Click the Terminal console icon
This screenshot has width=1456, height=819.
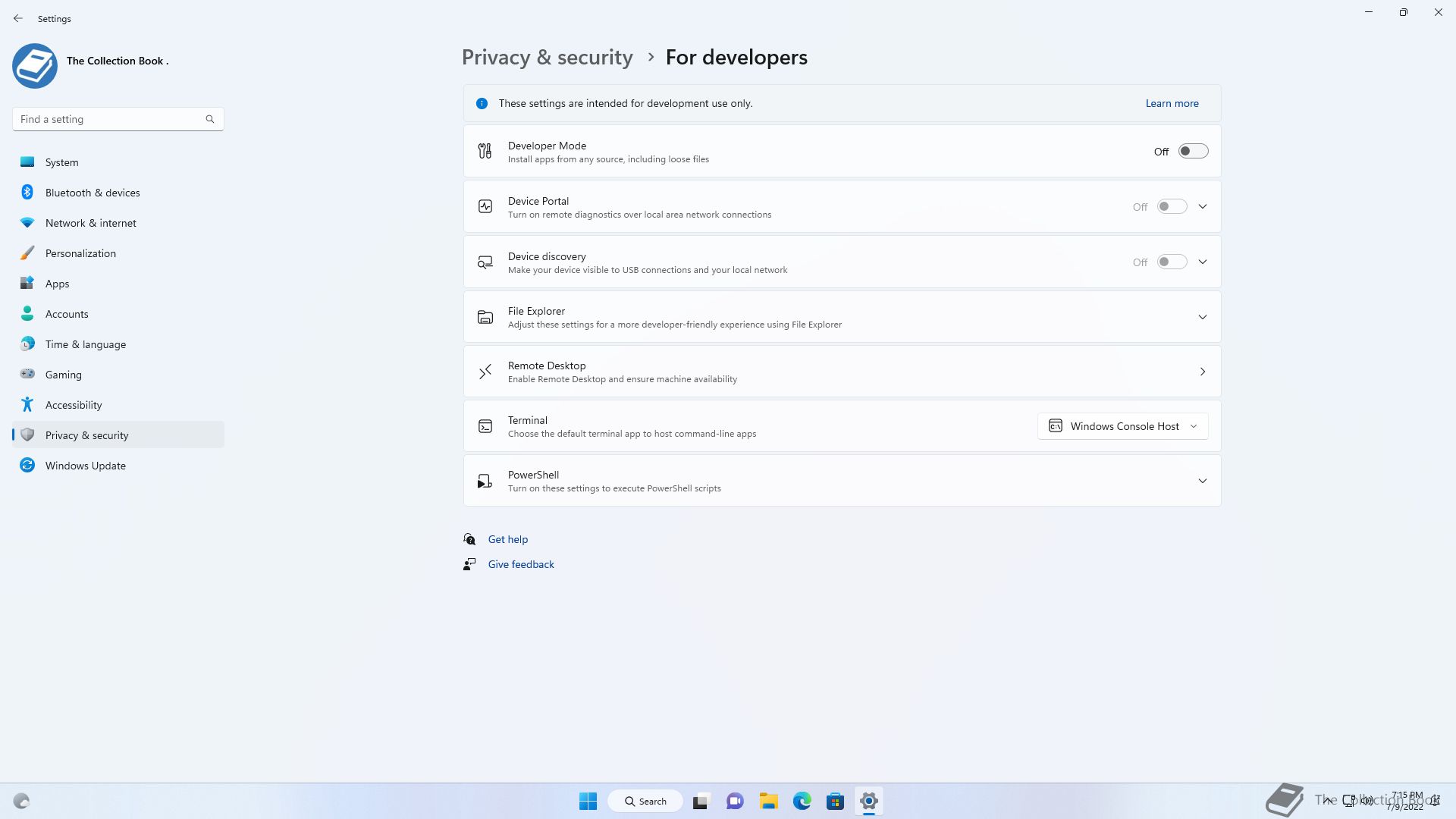485,426
